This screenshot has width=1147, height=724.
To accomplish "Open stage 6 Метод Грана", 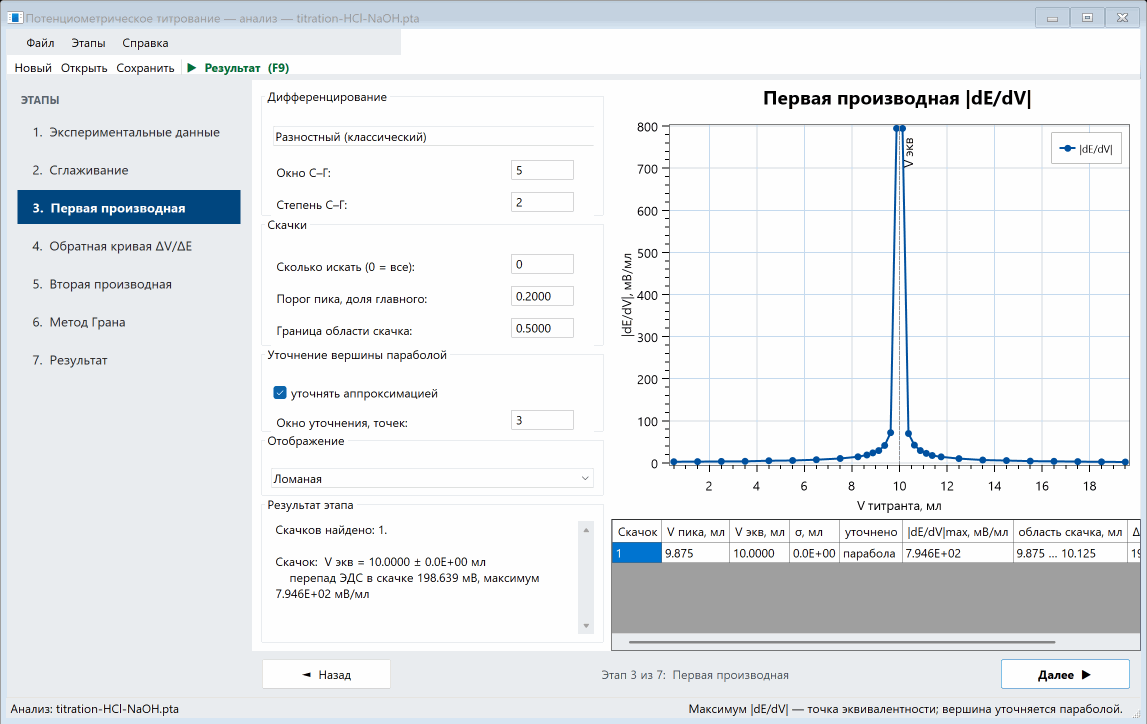I will click(129, 323).
